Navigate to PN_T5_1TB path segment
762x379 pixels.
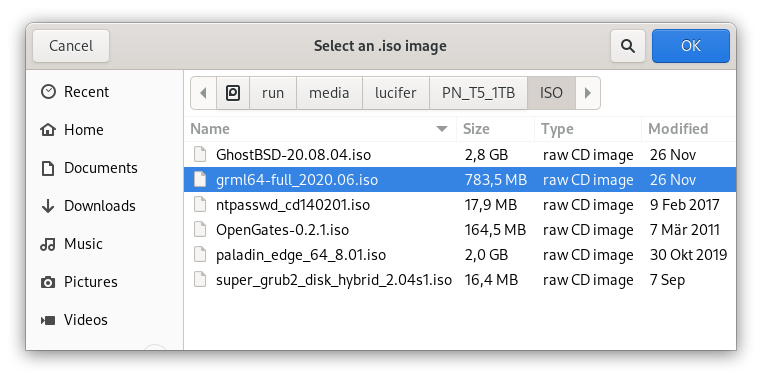click(x=478, y=93)
